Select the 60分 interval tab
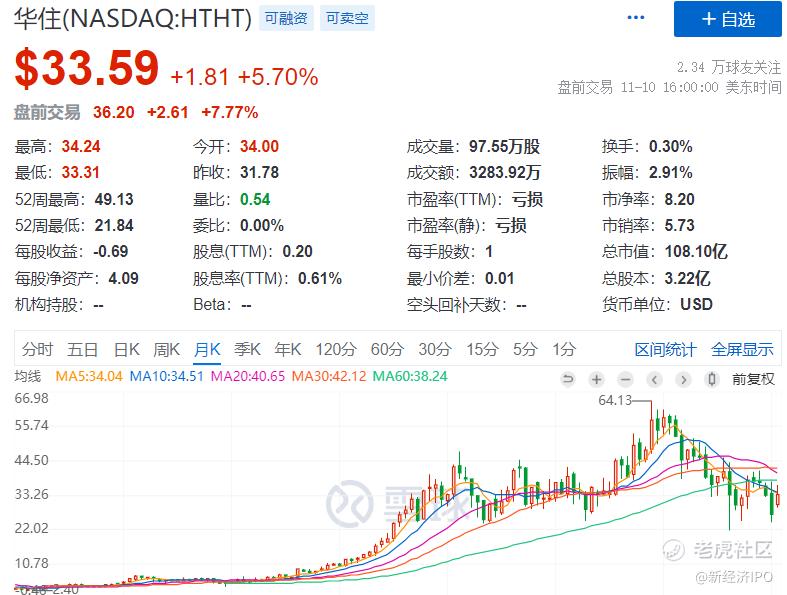 pyautogui.click(x=387, y=349)
